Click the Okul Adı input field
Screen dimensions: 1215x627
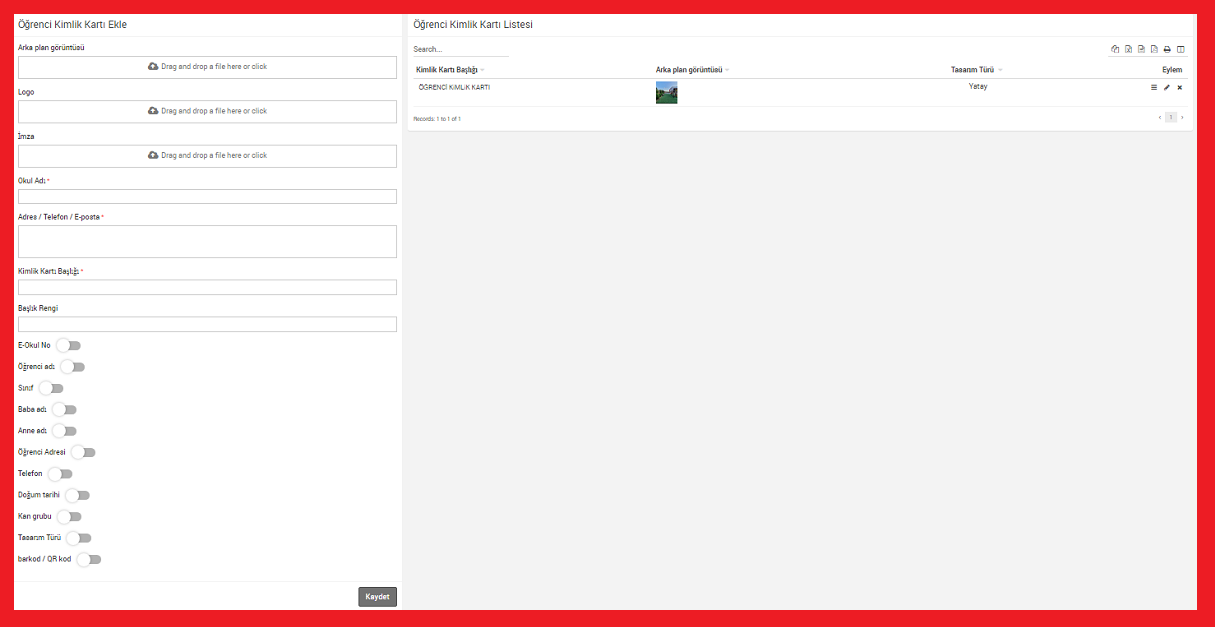coord(207,197)
